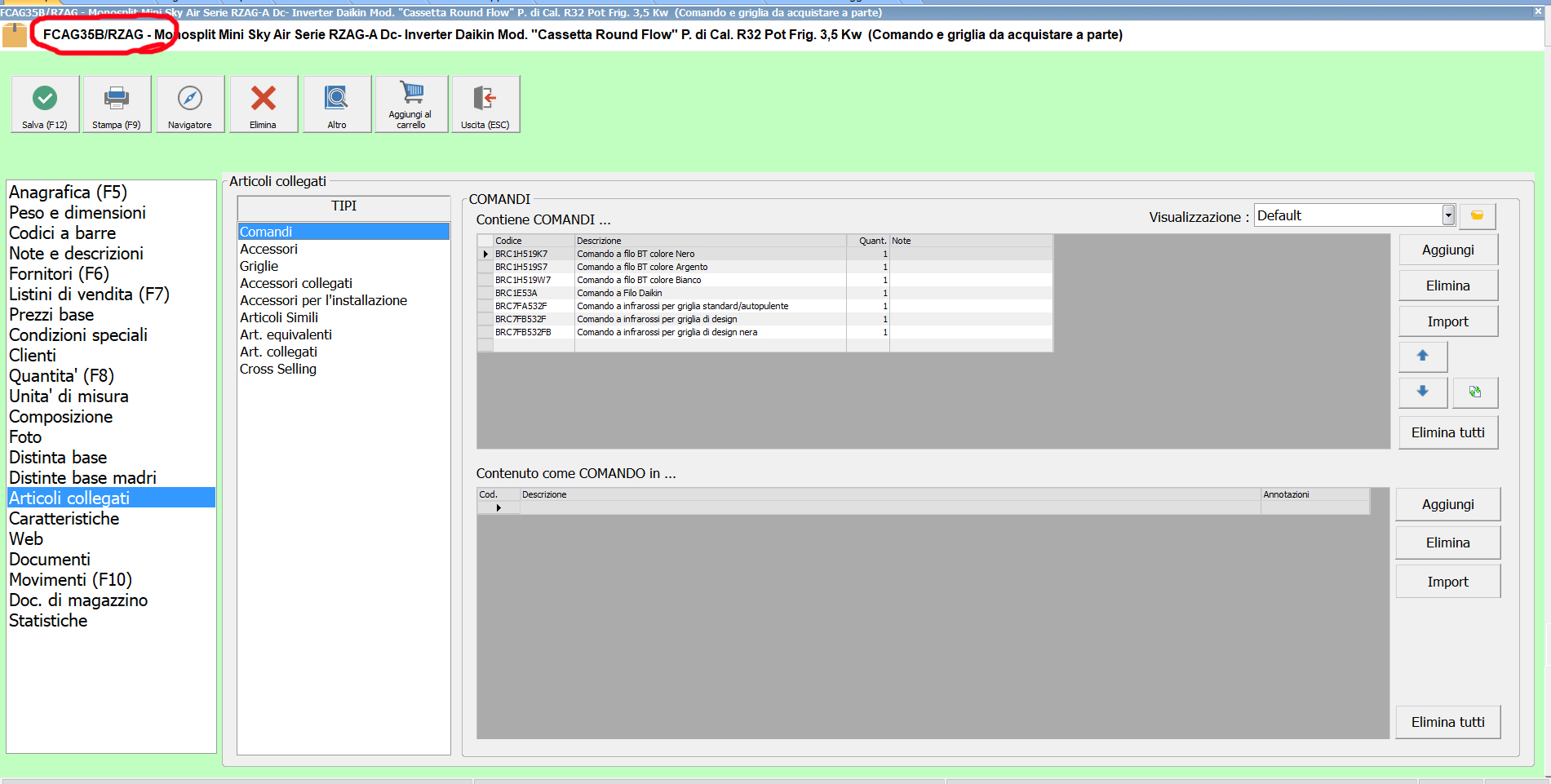Select row BRC1H519W7 colore Bianco

(764, 280)
